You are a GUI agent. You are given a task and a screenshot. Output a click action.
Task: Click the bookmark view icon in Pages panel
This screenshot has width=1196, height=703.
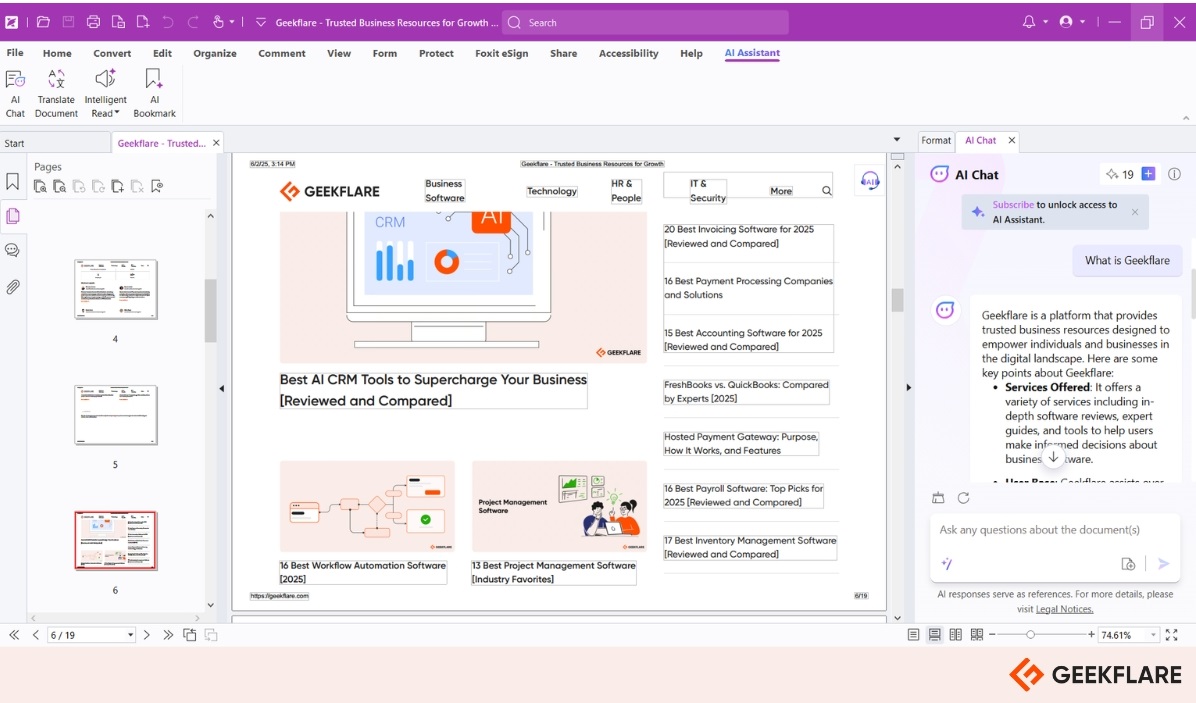point(157,186)
